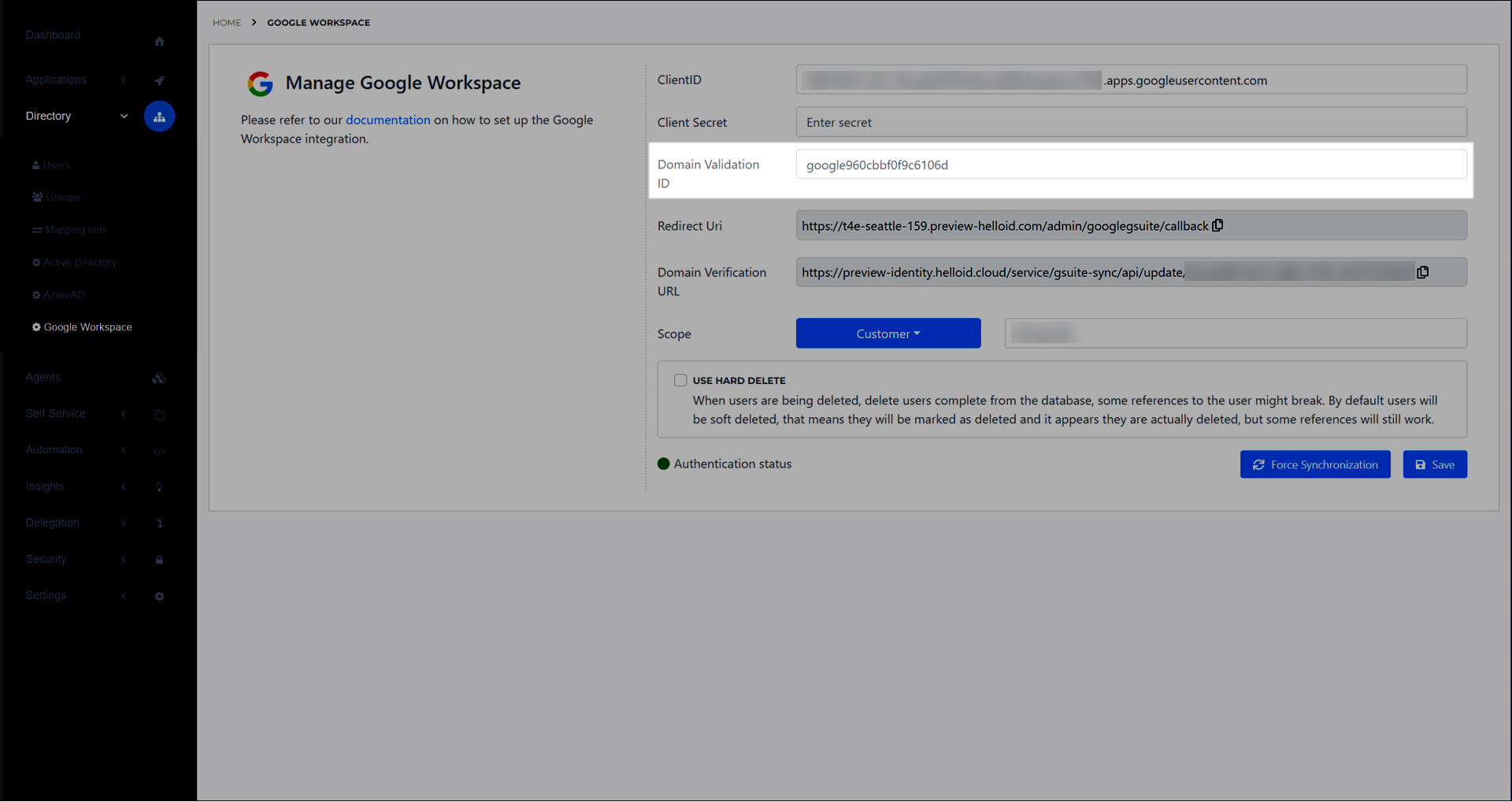
Task: Save the Google Workspace settings
Action: pyautogui.click(x=1435, y=465)
